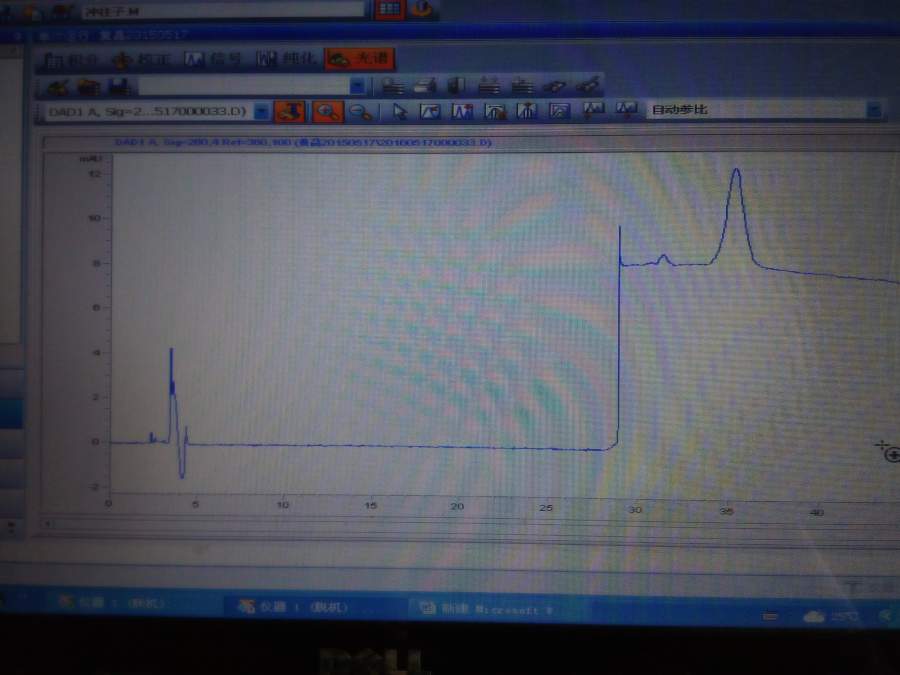
Task: Click the second spectrum icon after the pointer
Action: (463, 111)
